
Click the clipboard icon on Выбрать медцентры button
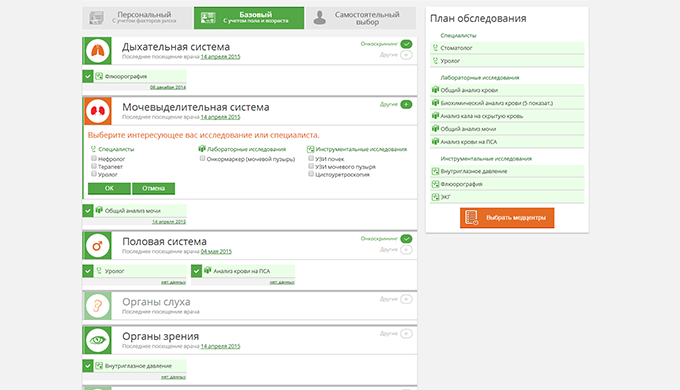pyautogui.click(x=471, y=218)
